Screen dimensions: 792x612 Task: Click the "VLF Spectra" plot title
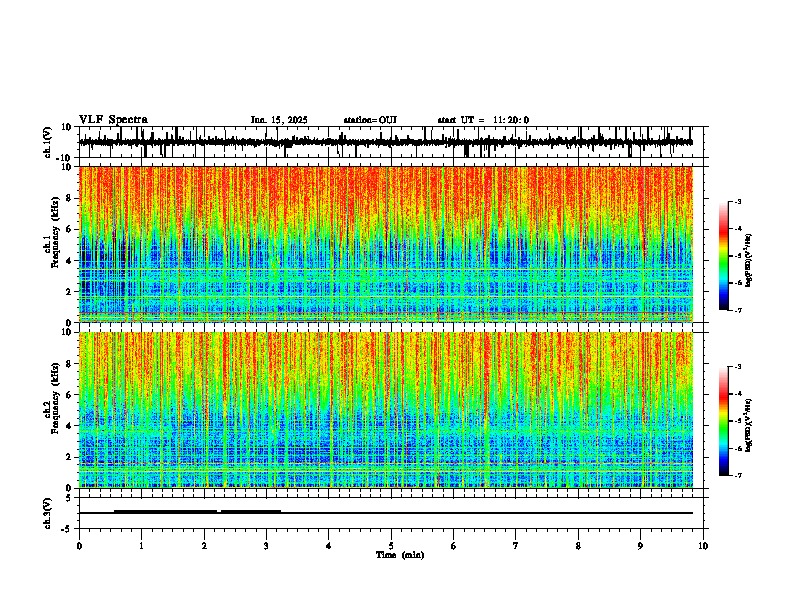pyautogui.click(x=113, y=120)
